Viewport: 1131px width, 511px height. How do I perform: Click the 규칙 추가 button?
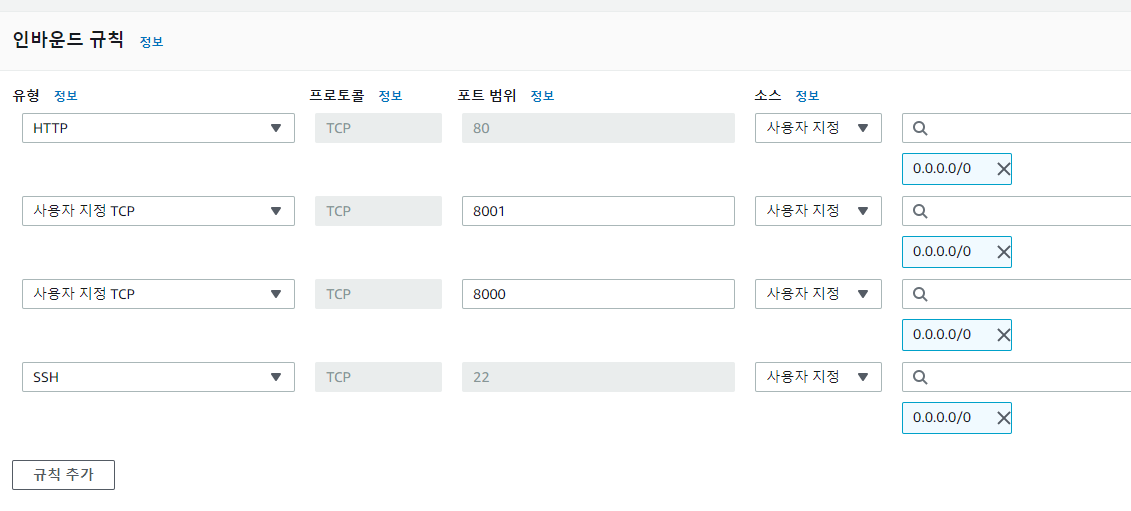[63, 475]
